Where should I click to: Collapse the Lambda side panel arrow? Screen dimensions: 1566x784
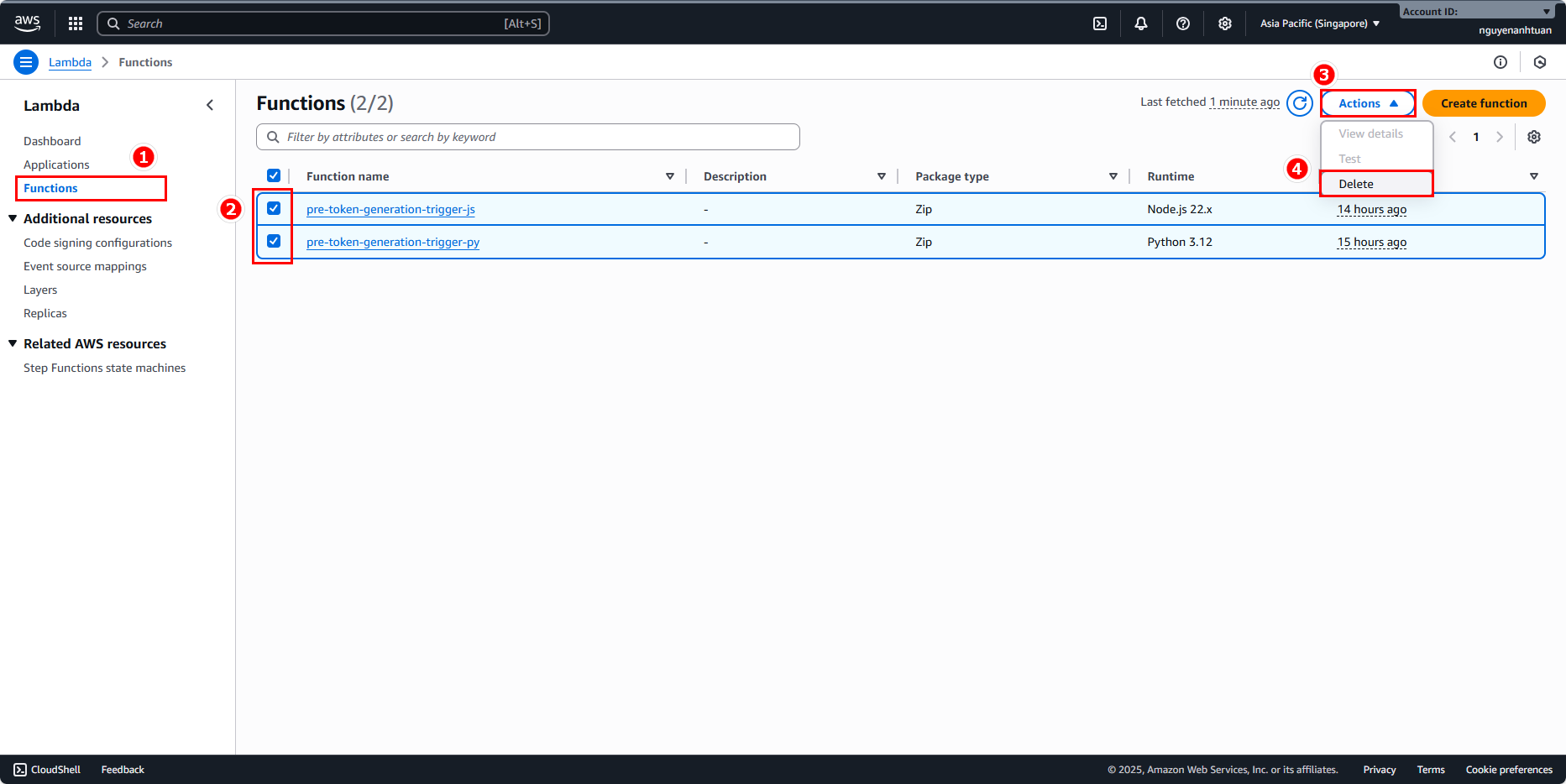(x=210, y=105)
